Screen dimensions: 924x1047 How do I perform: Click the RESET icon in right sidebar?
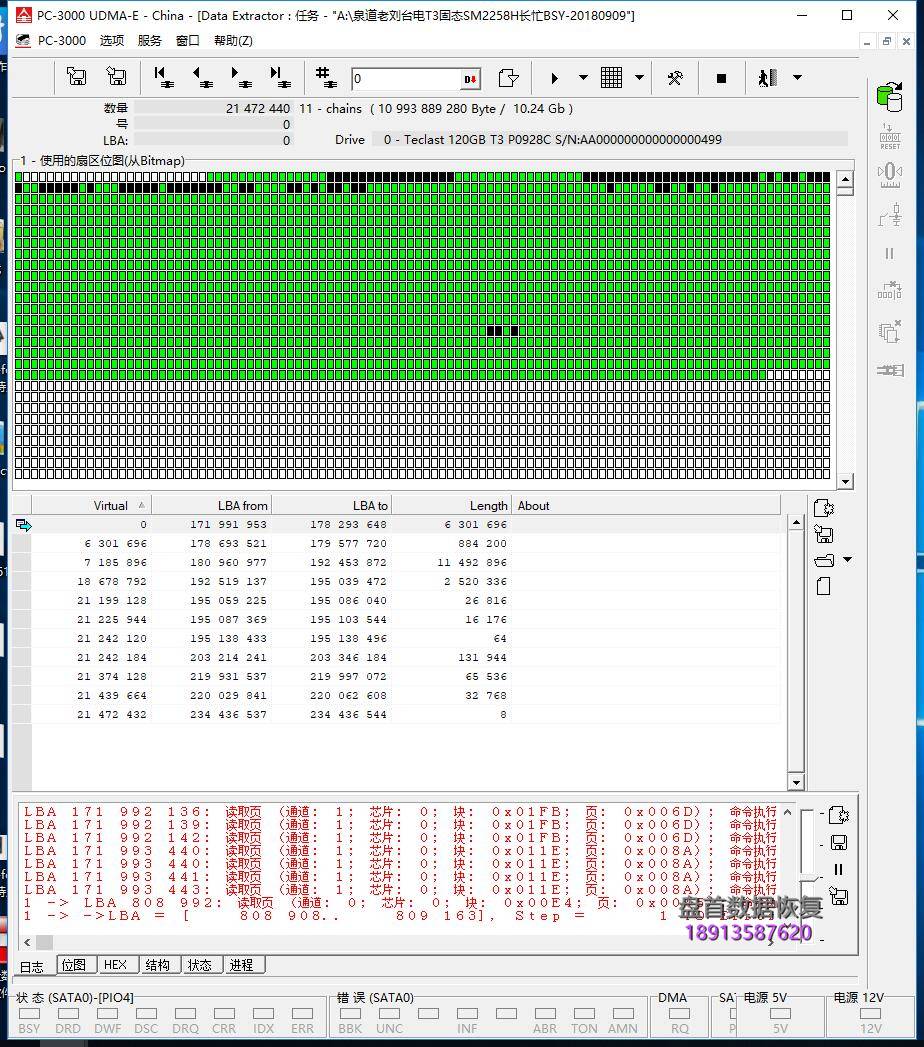point(889,136)
